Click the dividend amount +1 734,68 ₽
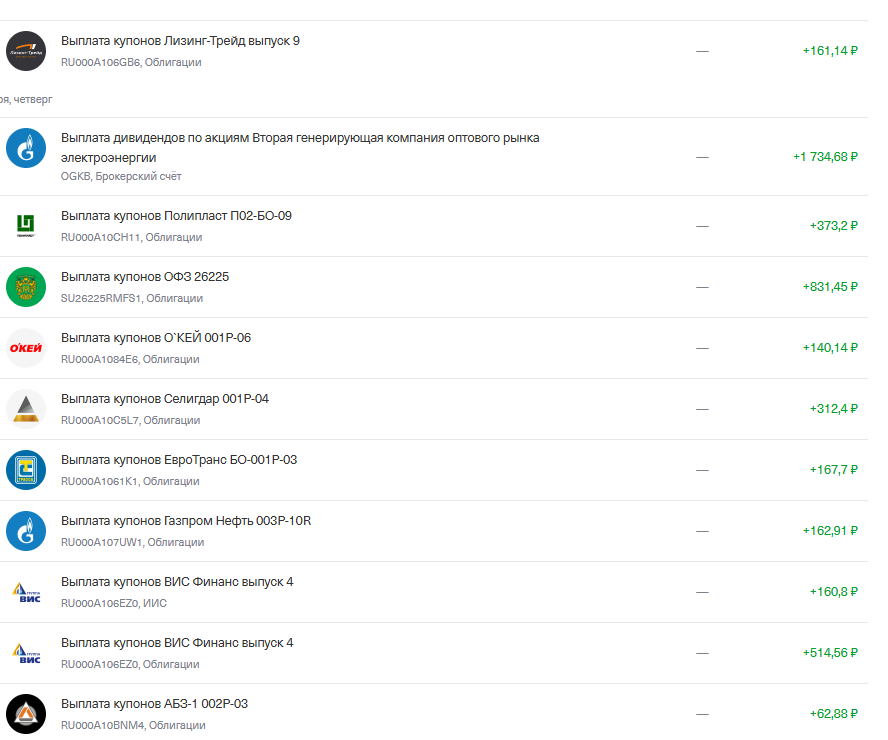The height and width of the screenshot is (740, 888). pyautogui.click(x=825, y=157)
